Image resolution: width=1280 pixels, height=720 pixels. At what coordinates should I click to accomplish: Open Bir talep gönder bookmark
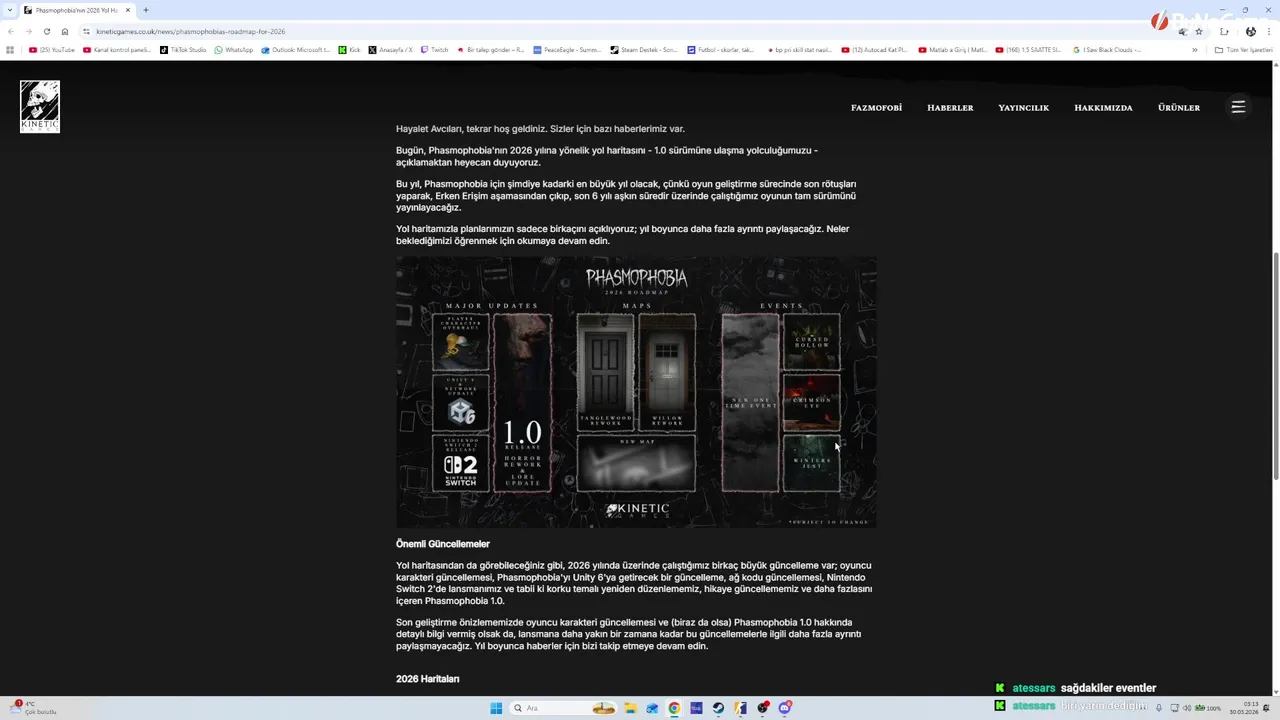point(490,50)
